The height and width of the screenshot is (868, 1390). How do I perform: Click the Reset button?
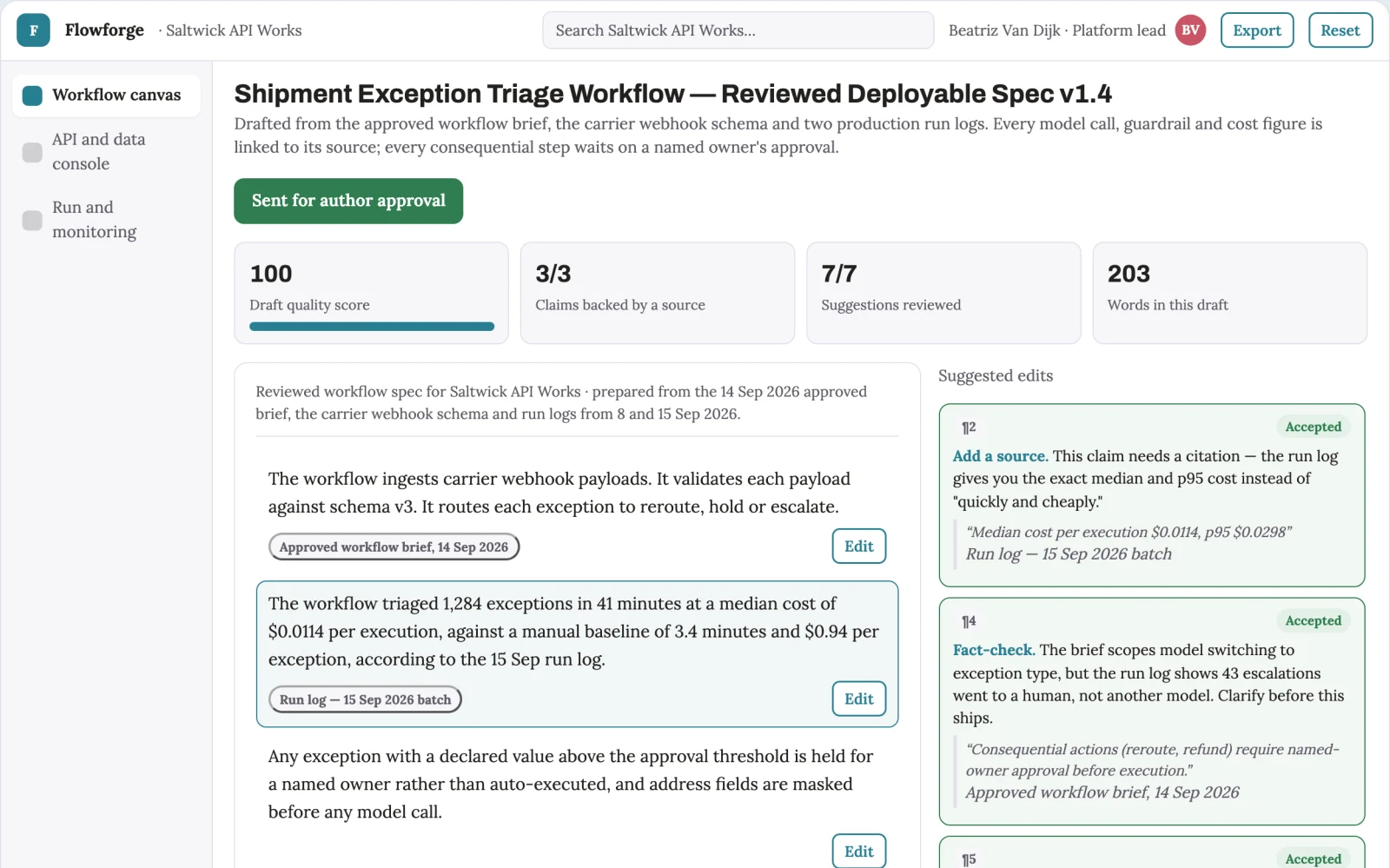point(1340,30)
